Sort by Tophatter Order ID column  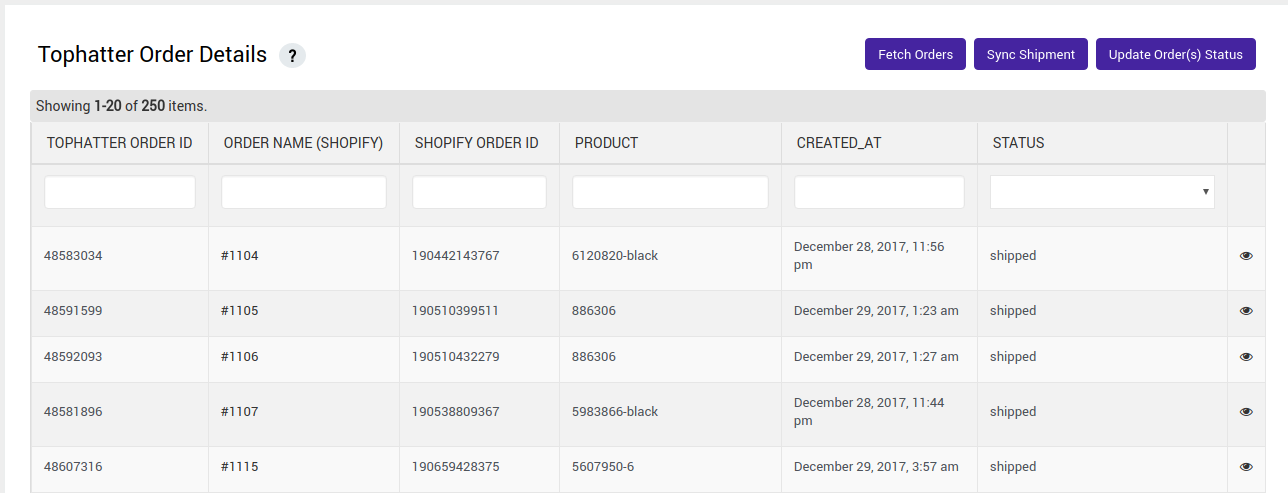pyautogui.click(x=119, y=143)
